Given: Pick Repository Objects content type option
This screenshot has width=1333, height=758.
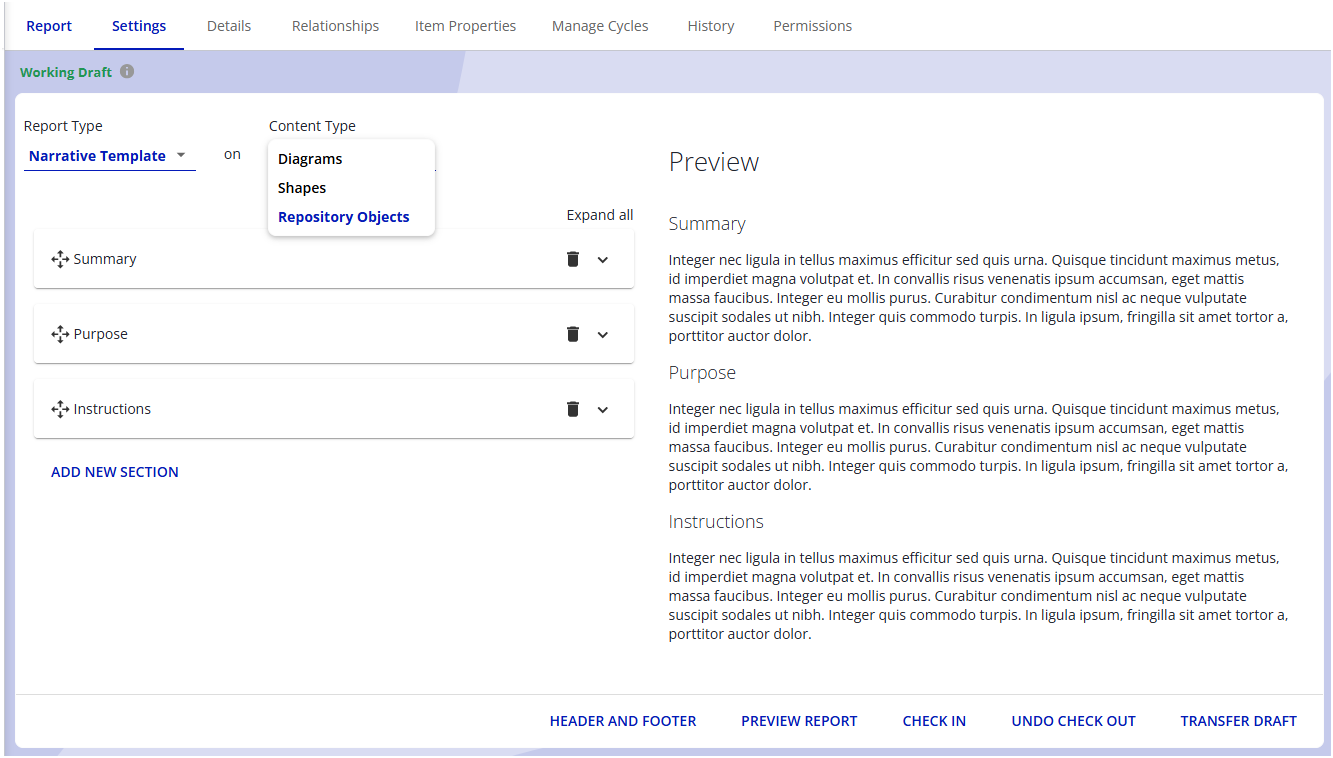Looking at the screenshot, I should (x=344, y=217).
